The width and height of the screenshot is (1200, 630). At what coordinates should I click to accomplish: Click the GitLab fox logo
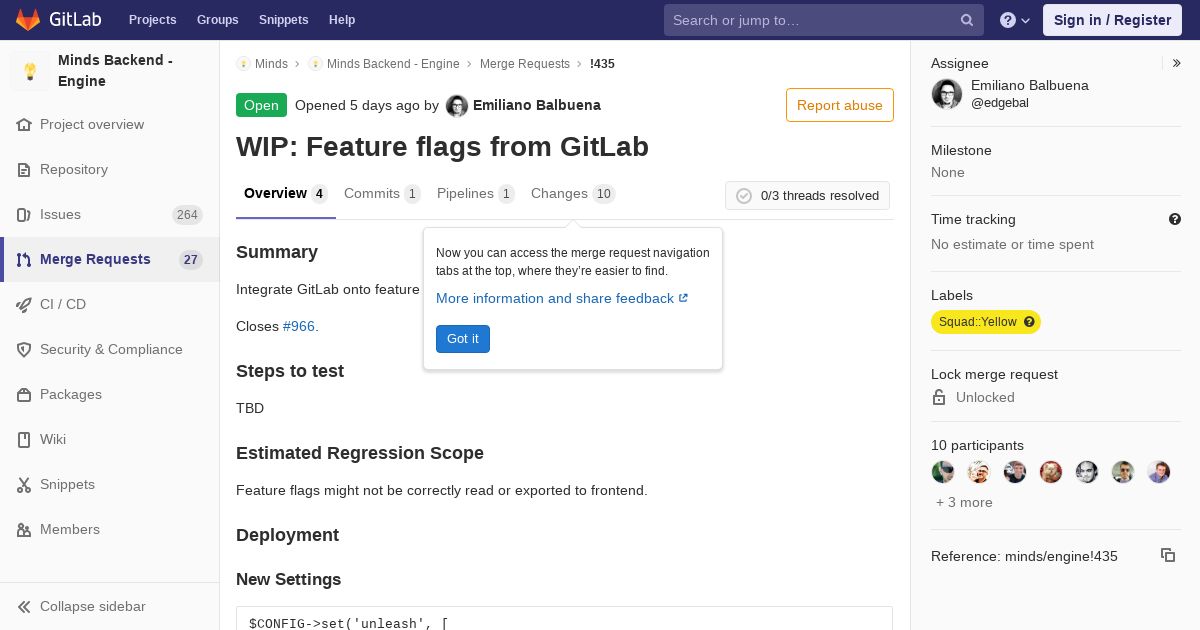point(28,20)
